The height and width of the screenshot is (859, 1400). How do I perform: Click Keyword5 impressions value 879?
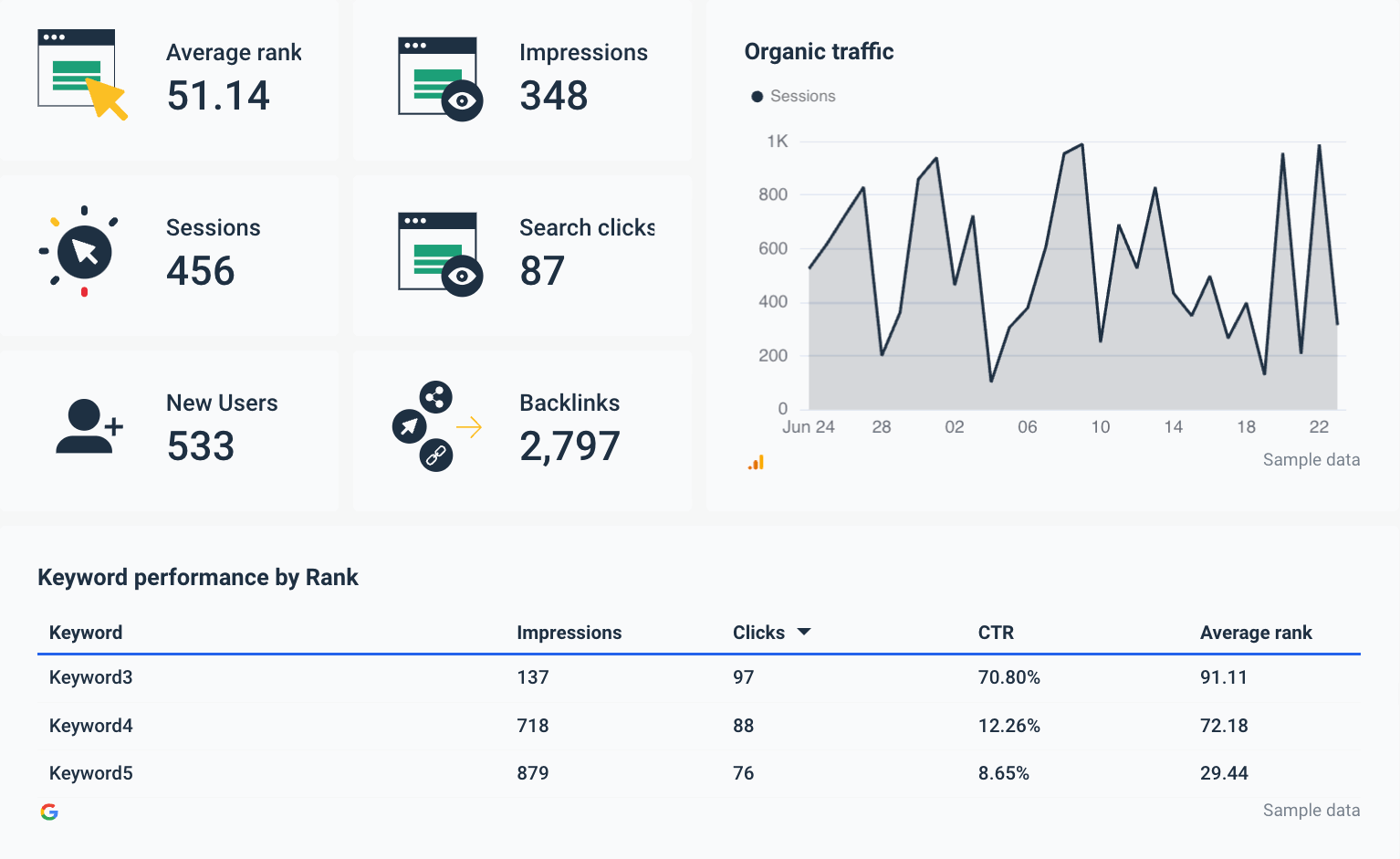[x=533, y=773]
